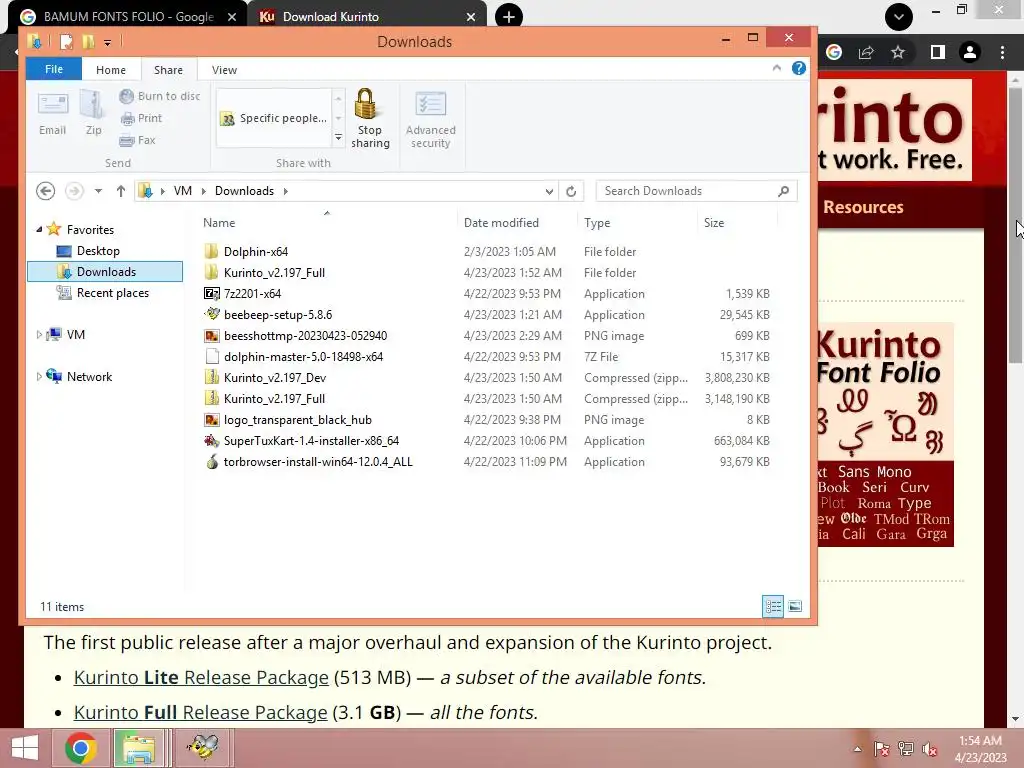
Task: Switch to the Share ribbon tab
Action: click(168, 70)
